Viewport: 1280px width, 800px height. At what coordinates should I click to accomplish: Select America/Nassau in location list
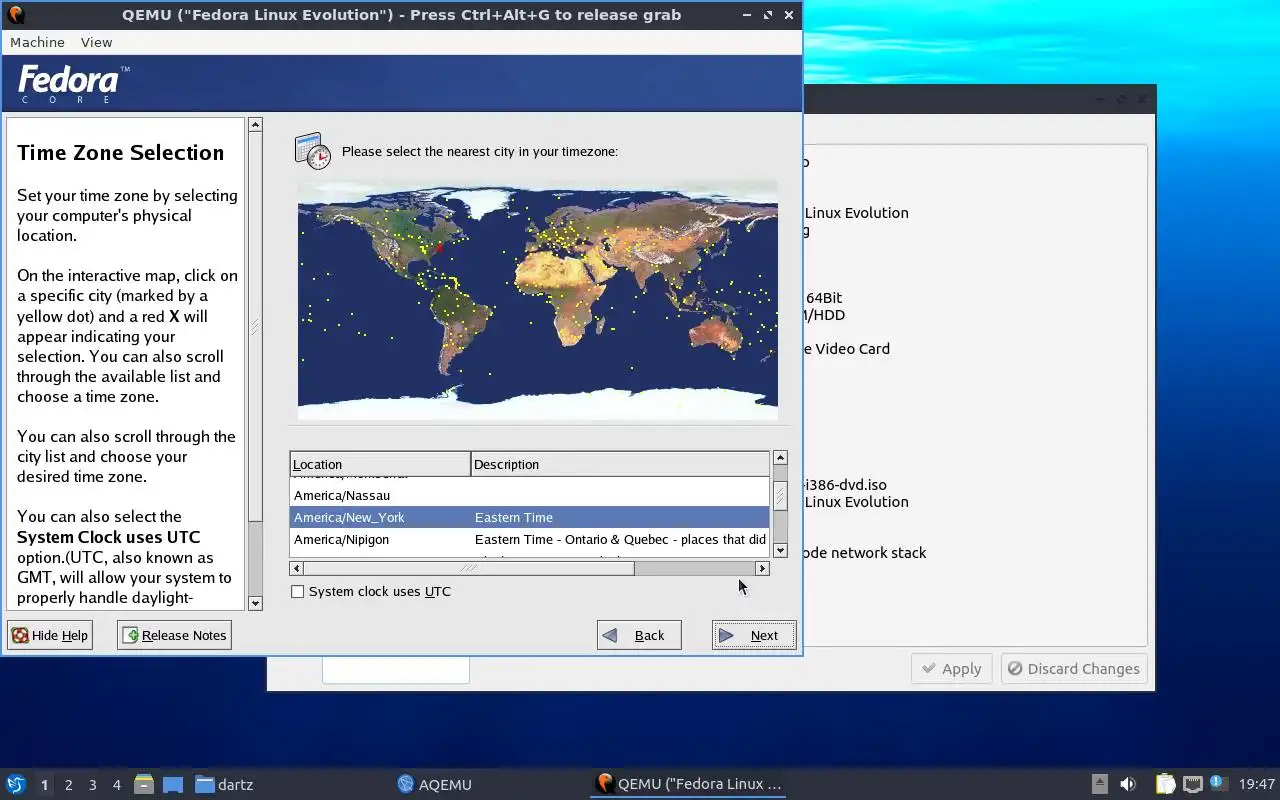(x=530, y=495)
